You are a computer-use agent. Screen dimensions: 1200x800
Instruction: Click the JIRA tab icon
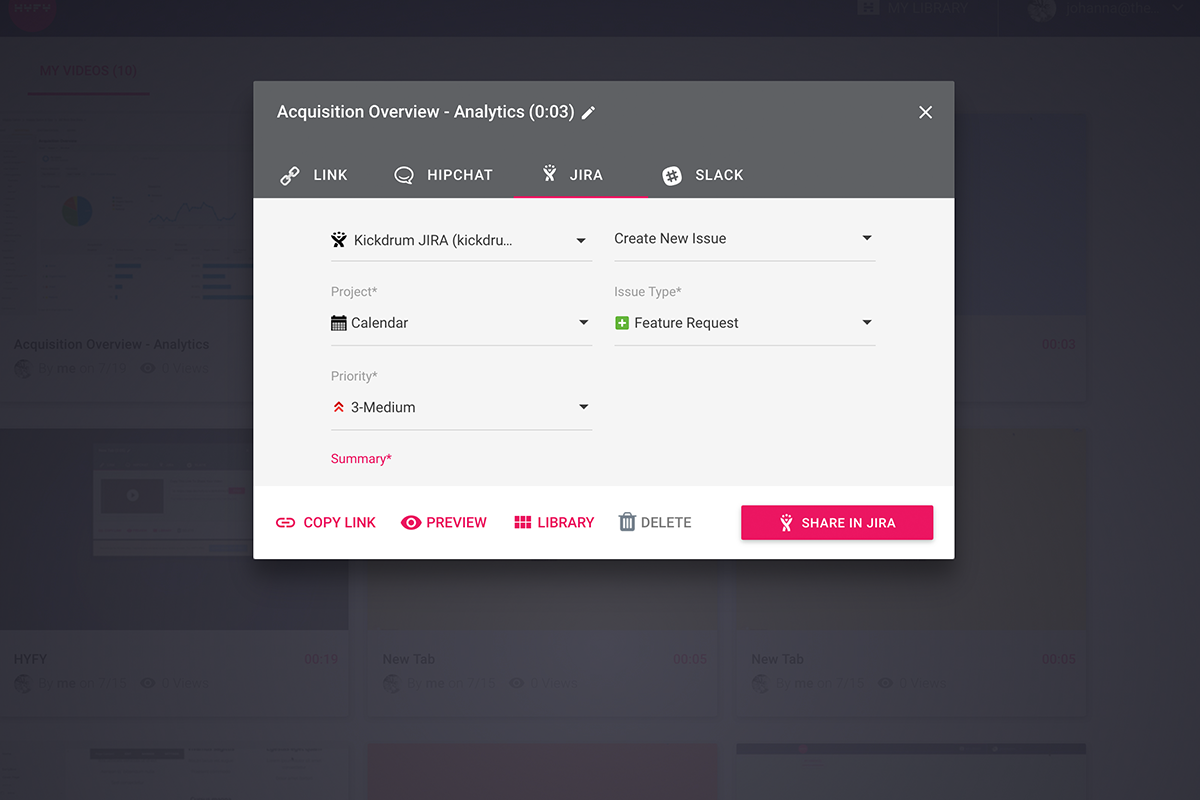pyautogui.click(x=549, y=174)
